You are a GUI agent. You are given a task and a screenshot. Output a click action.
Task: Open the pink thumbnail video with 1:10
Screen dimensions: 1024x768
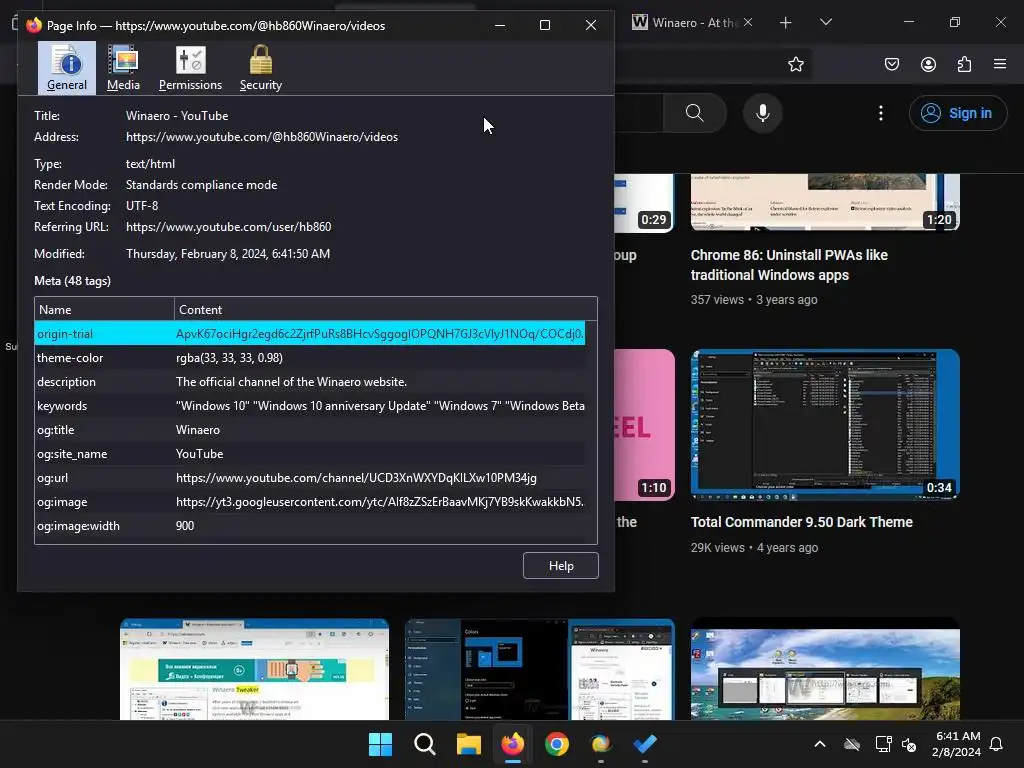pos(645,424)
